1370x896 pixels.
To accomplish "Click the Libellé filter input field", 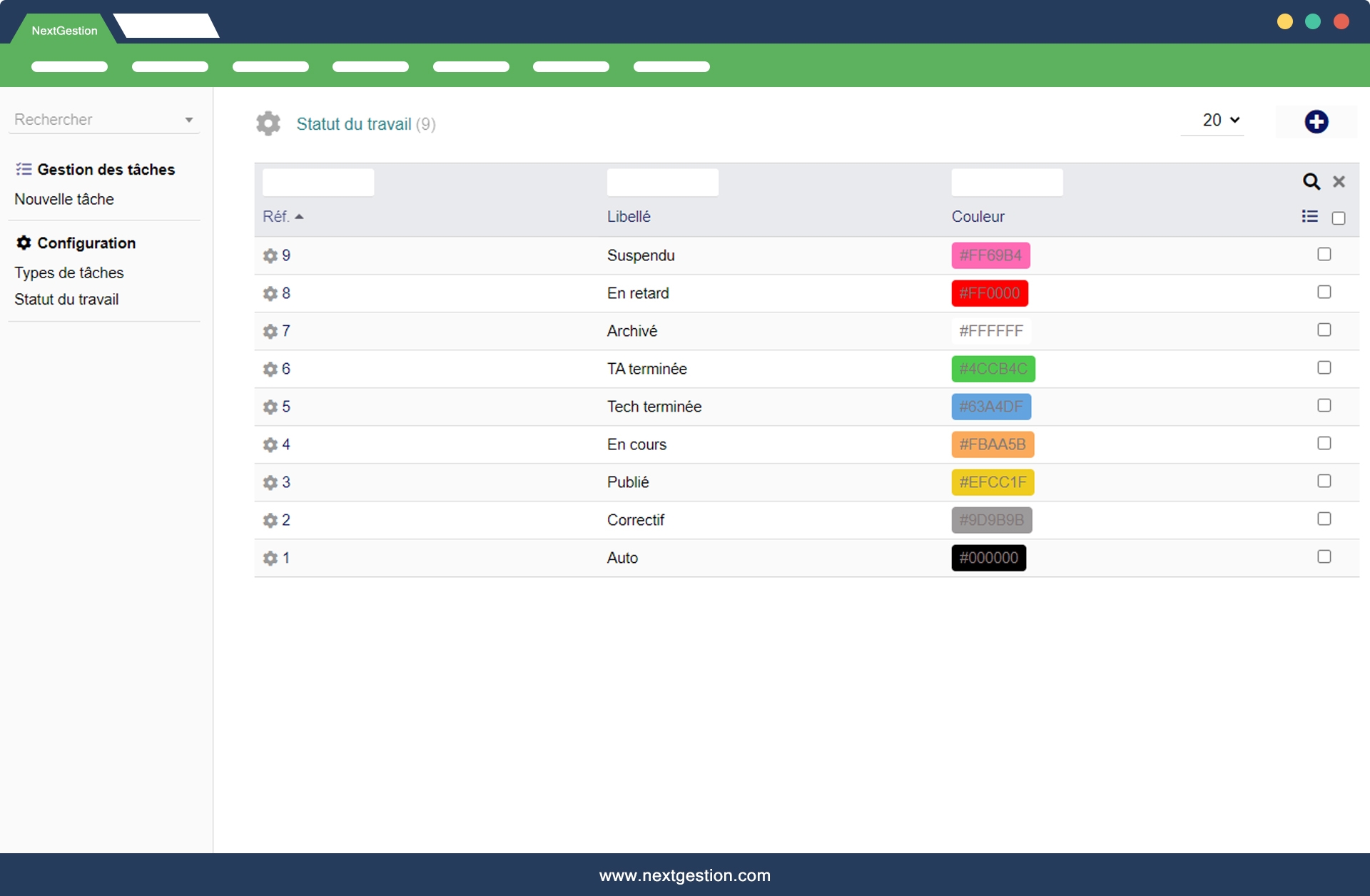I will tap(662, 183).
